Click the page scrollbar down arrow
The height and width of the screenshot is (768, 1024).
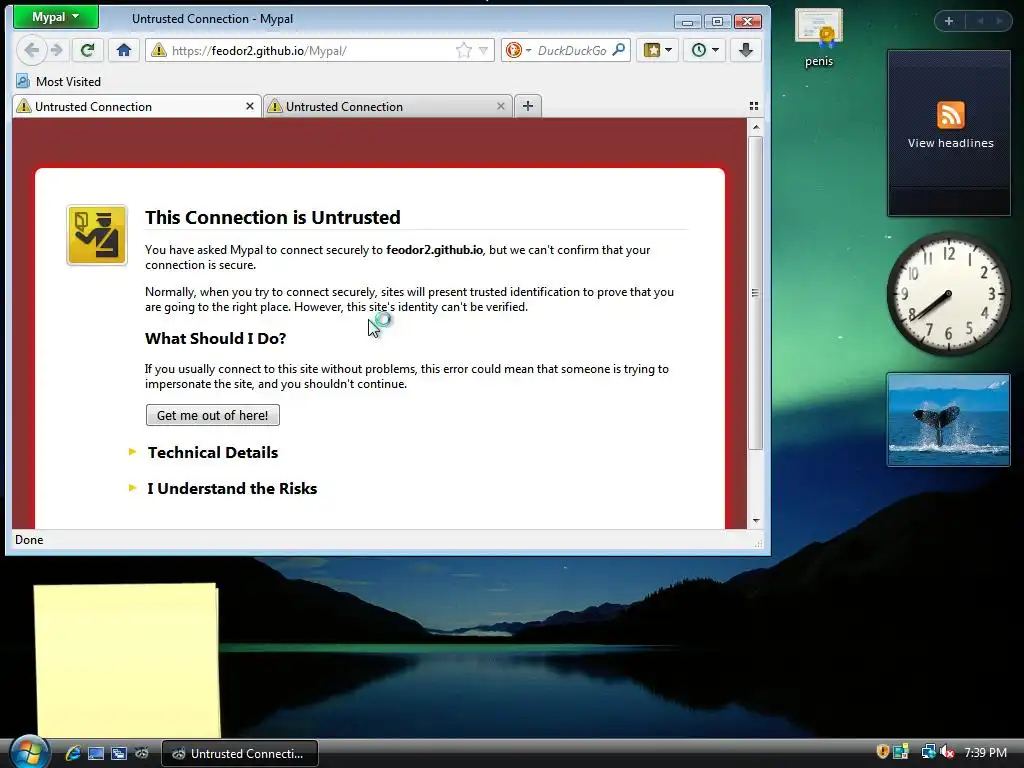(756, 520)
